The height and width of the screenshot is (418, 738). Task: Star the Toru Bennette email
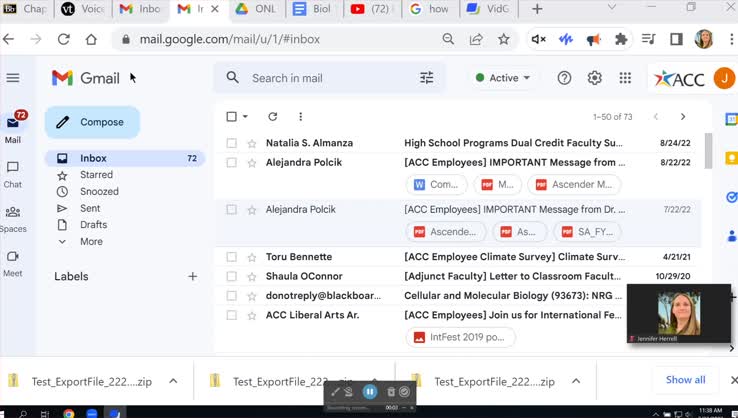[252, 257]
